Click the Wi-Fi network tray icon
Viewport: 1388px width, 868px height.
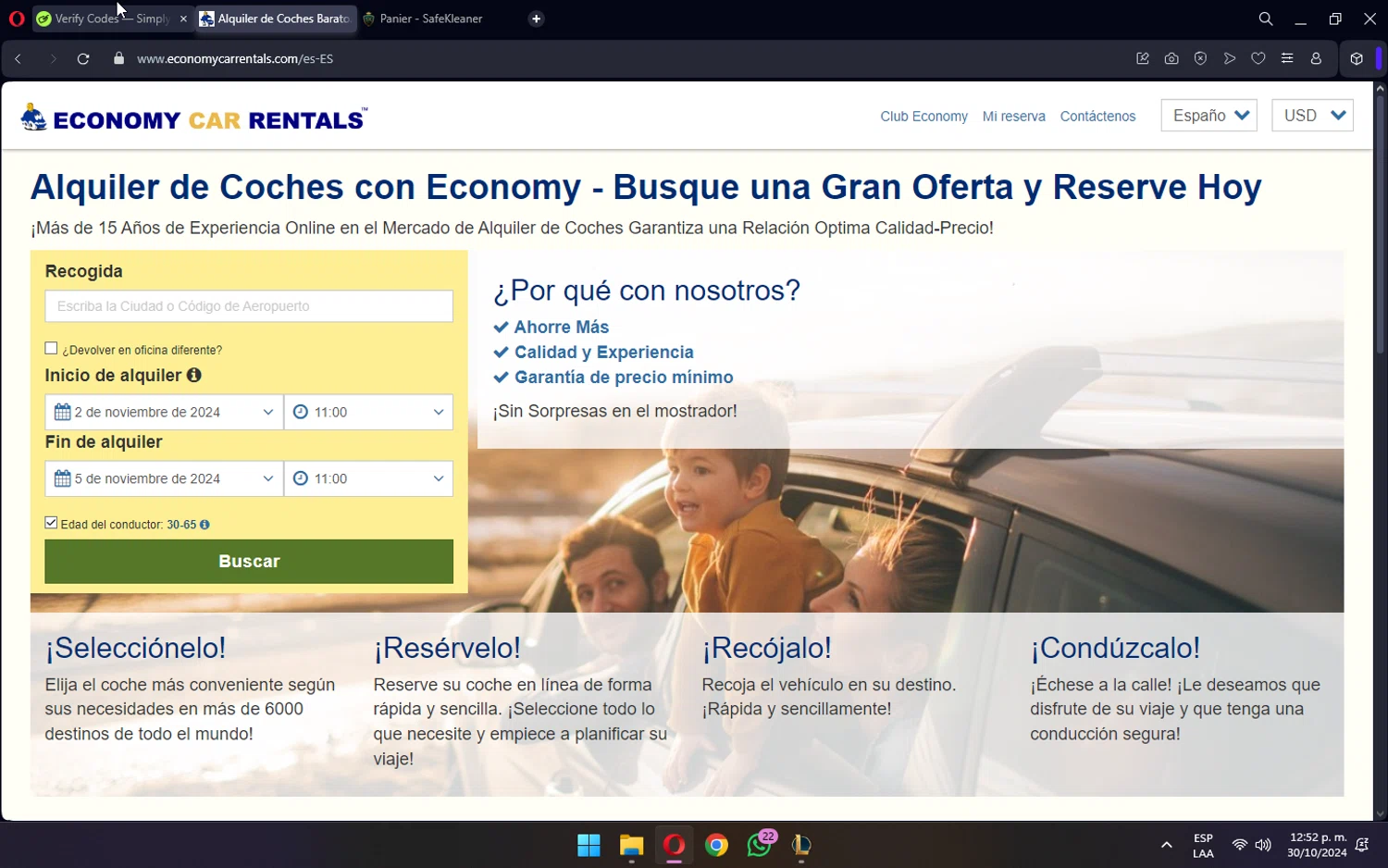1240,845
